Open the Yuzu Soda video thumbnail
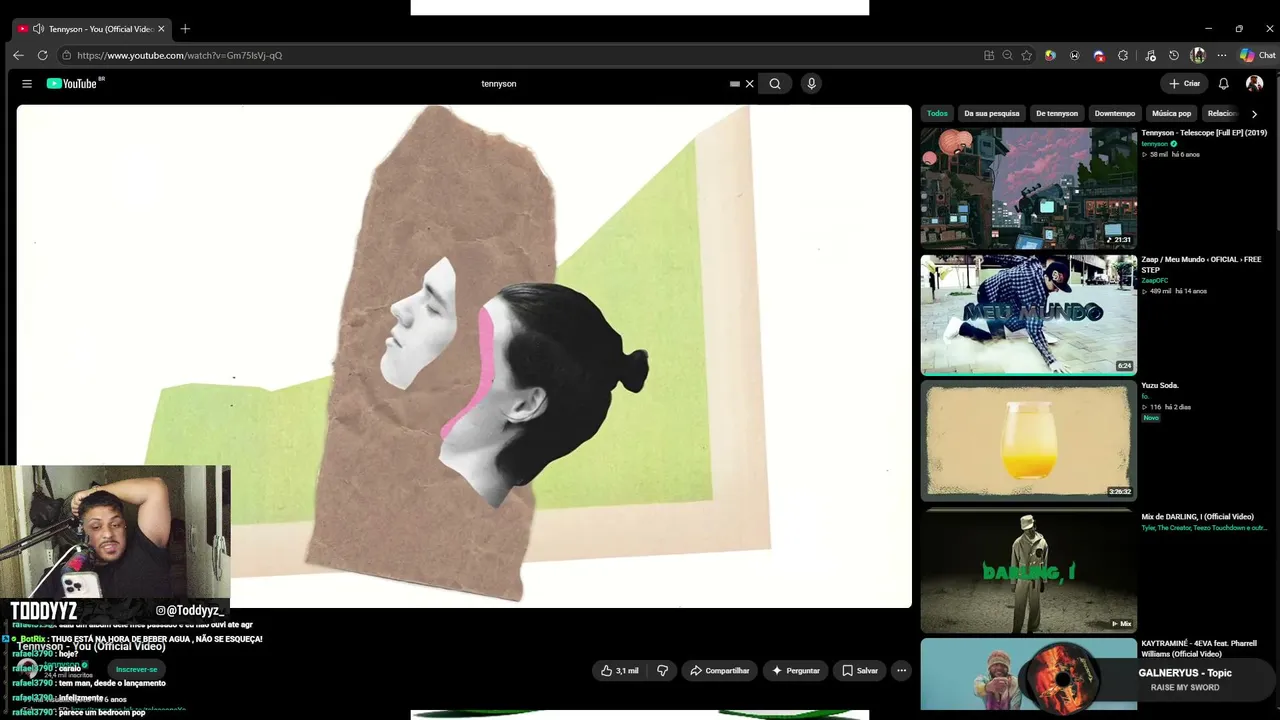 [x=1028, y=440]
